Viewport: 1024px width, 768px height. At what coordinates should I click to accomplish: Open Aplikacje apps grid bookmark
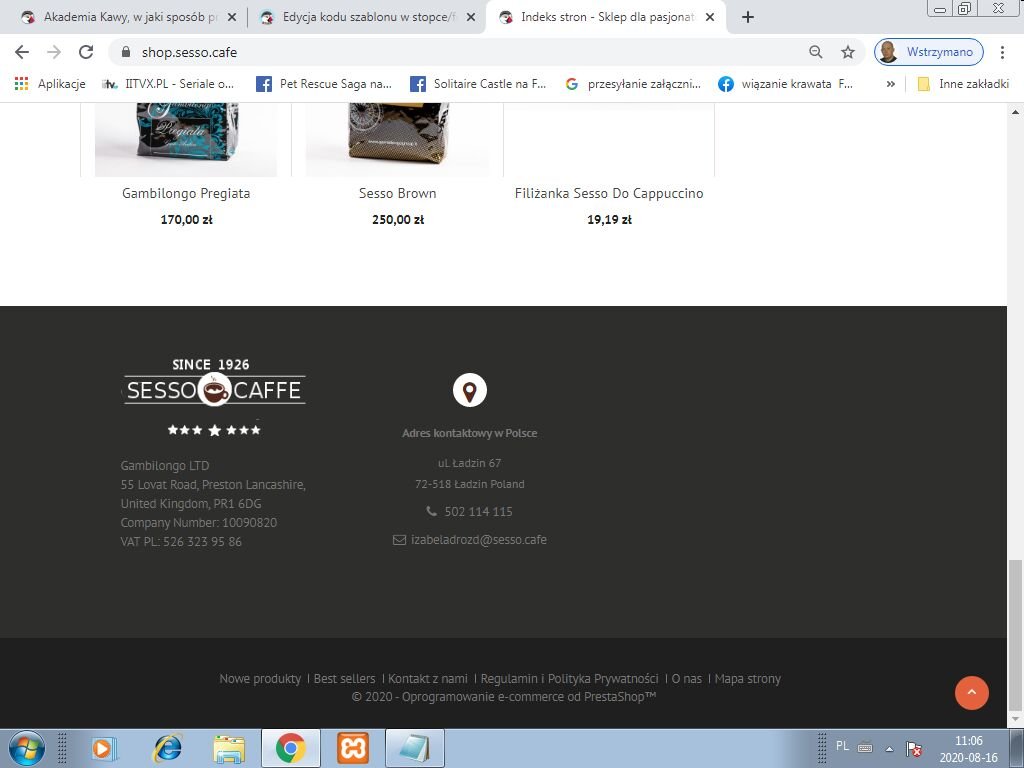coord(50,84)
